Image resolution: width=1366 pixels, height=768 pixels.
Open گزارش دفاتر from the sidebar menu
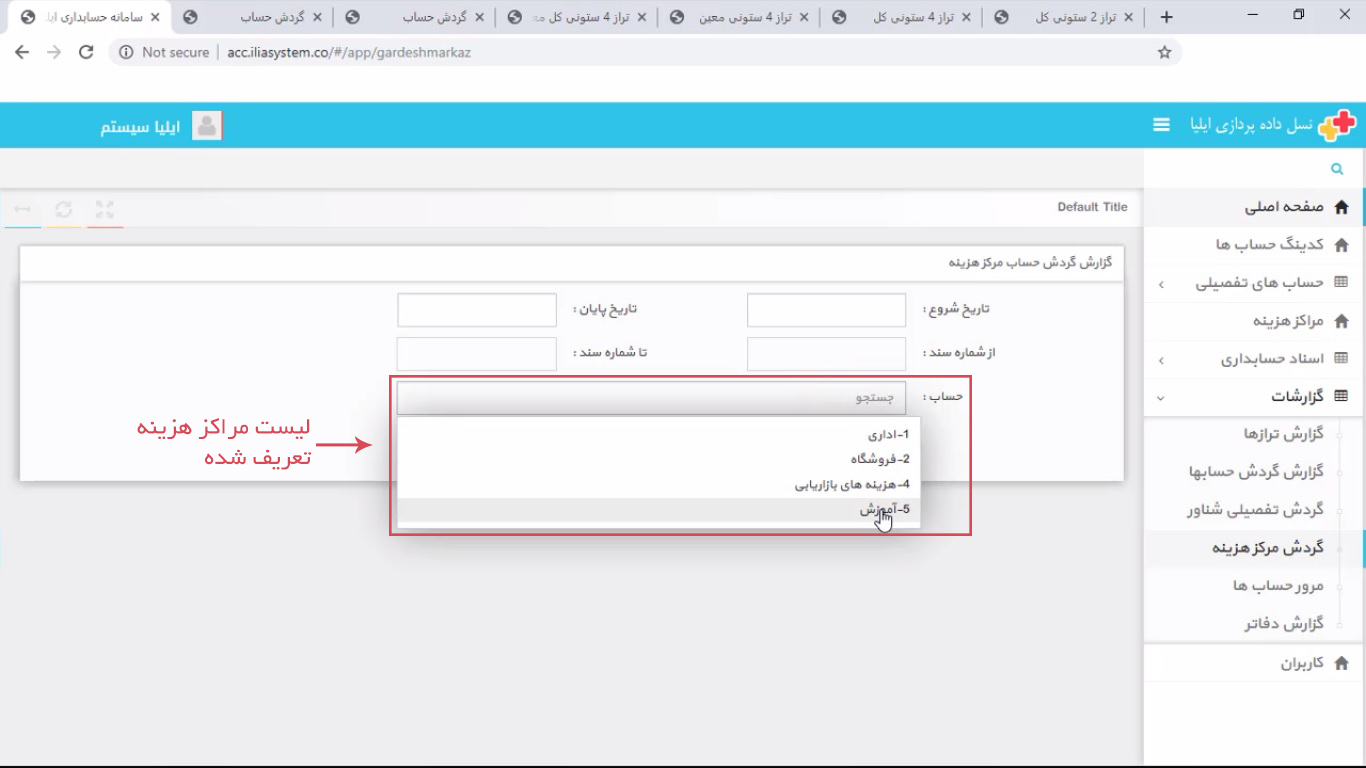coord(1285,623)
